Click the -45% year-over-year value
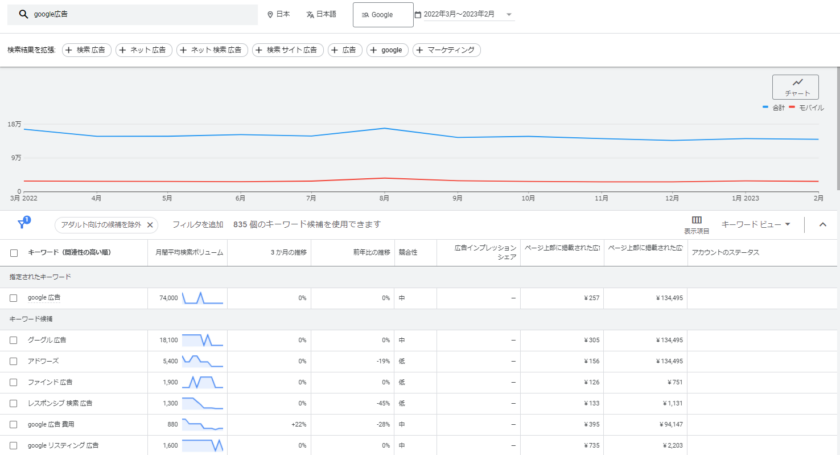This screenshot has width=840, height=455. click(x=383, y=404)
